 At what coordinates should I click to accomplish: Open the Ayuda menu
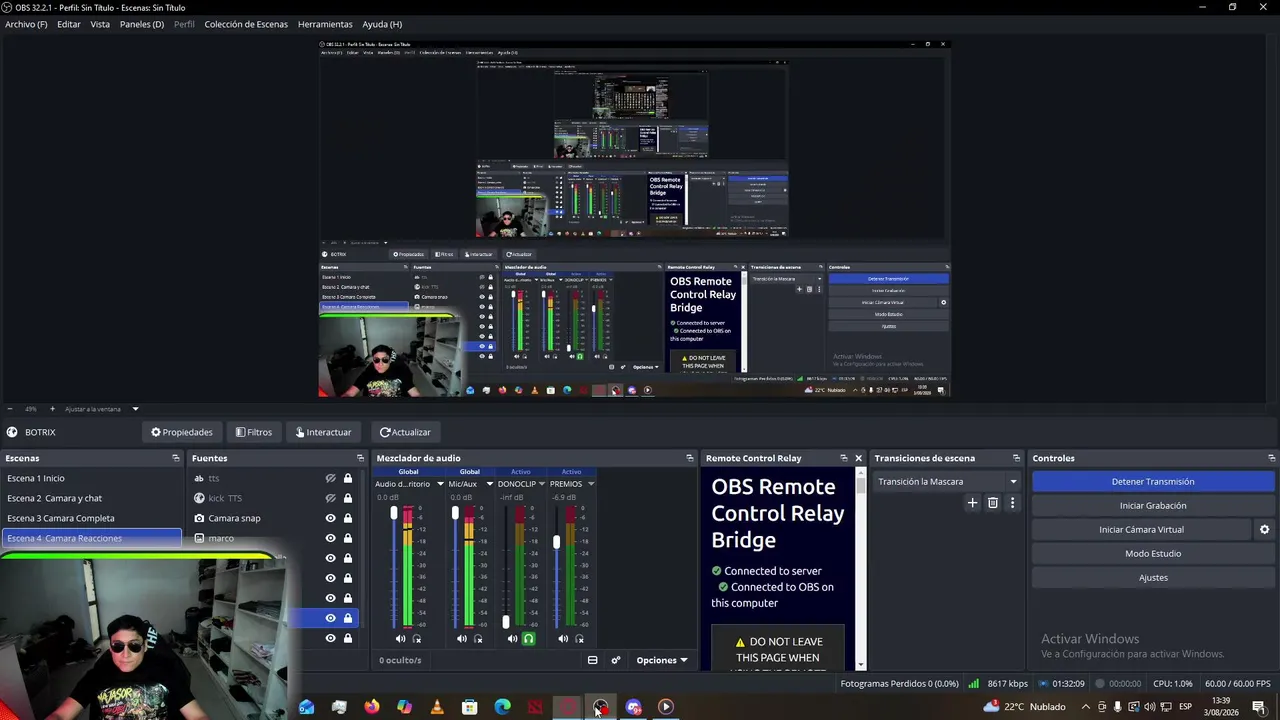coord(382,24)
